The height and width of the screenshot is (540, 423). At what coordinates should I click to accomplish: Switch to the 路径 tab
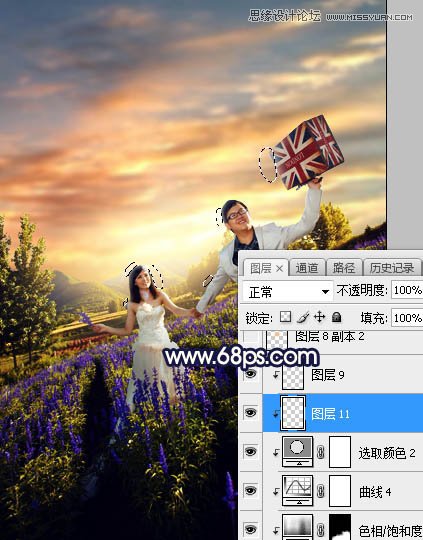[x=344, y=268]
